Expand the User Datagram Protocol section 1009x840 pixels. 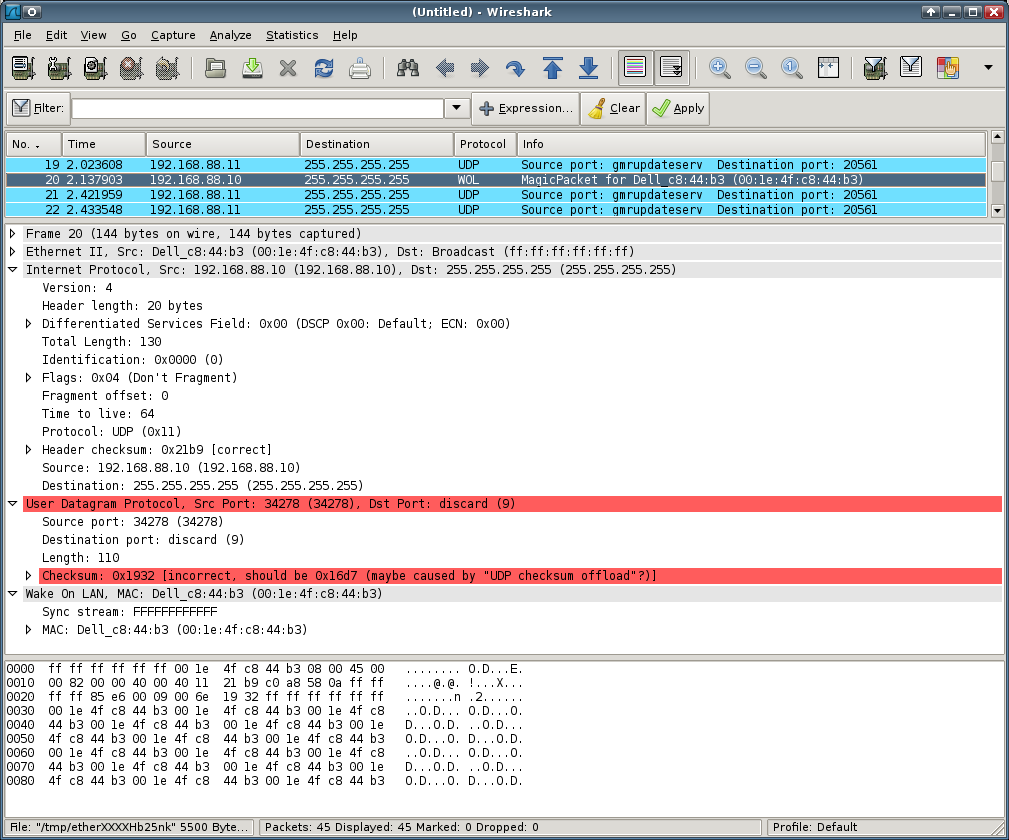pyautogui.click(x=13, y=503)
